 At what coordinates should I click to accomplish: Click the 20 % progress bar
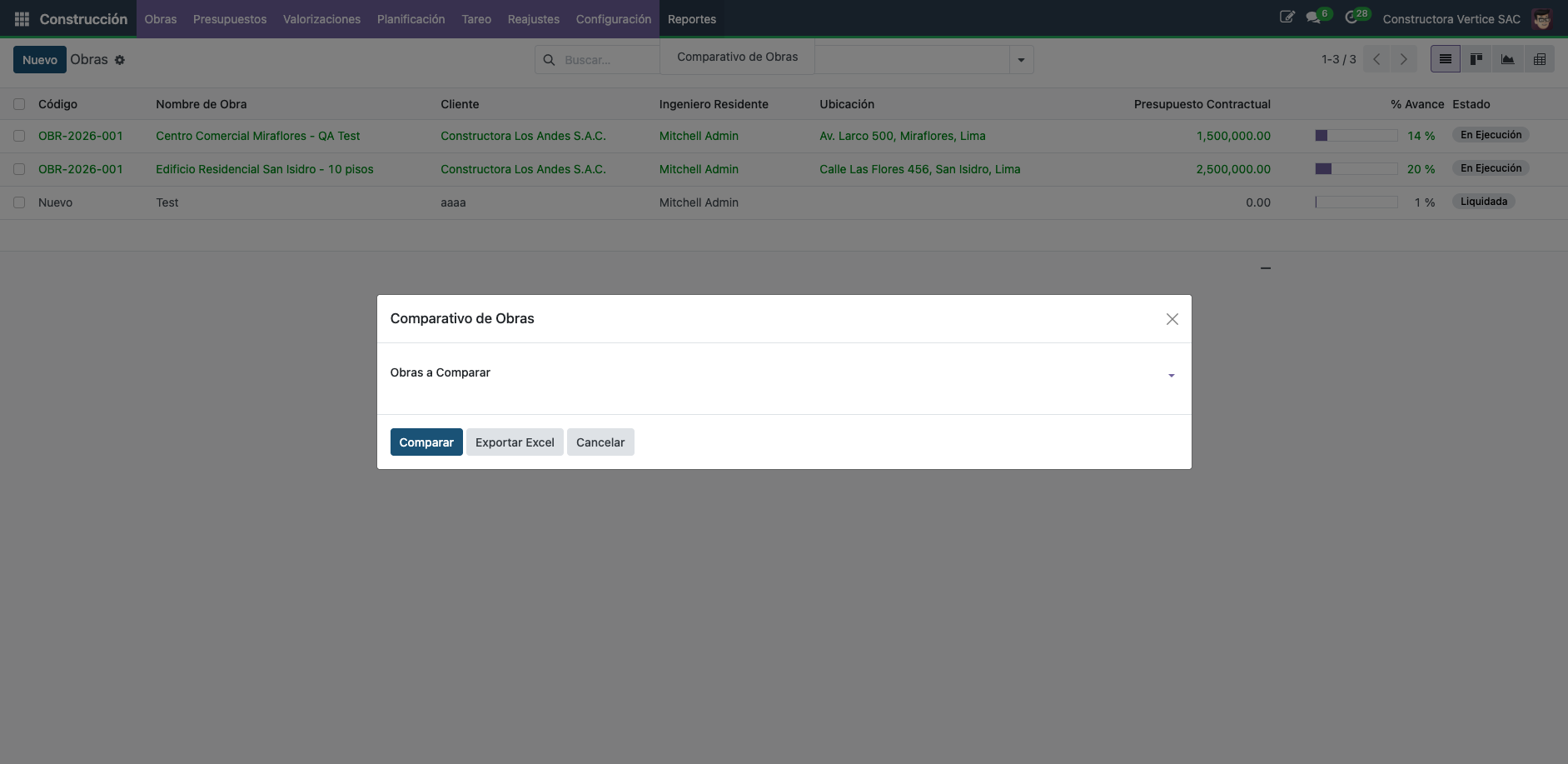pos(1356,169)
